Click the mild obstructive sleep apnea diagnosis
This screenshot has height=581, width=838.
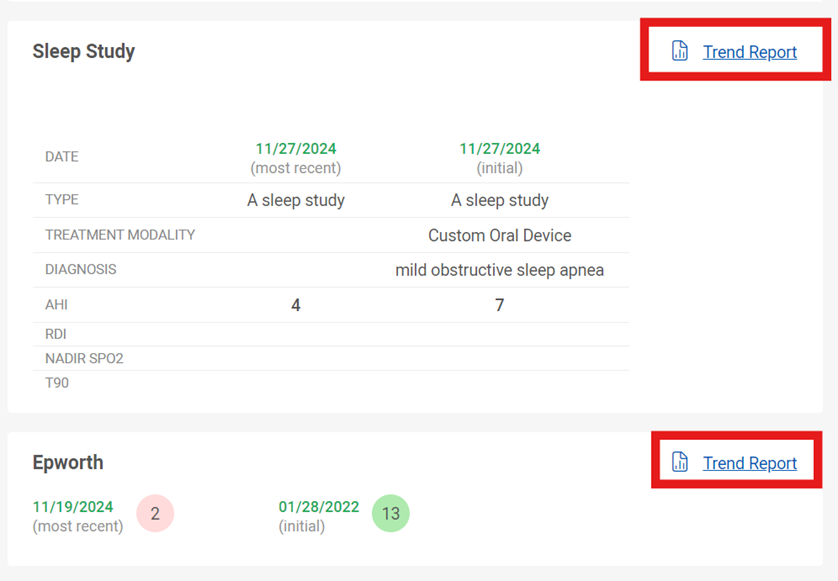tap(500, 270)
